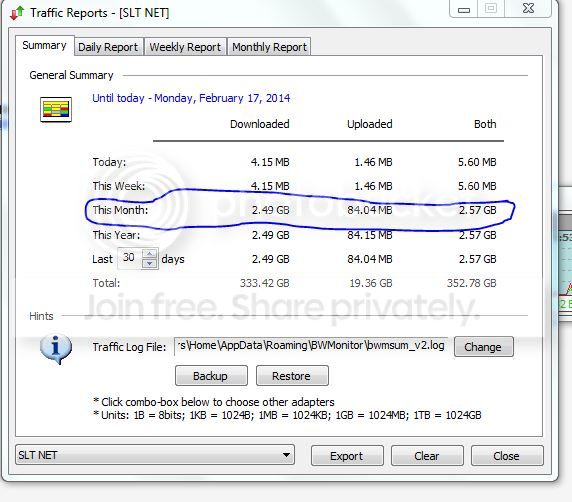Increase the Last days value with the up arrow
The height and width of the screenshot is (502, 572).
pos(150,253)
